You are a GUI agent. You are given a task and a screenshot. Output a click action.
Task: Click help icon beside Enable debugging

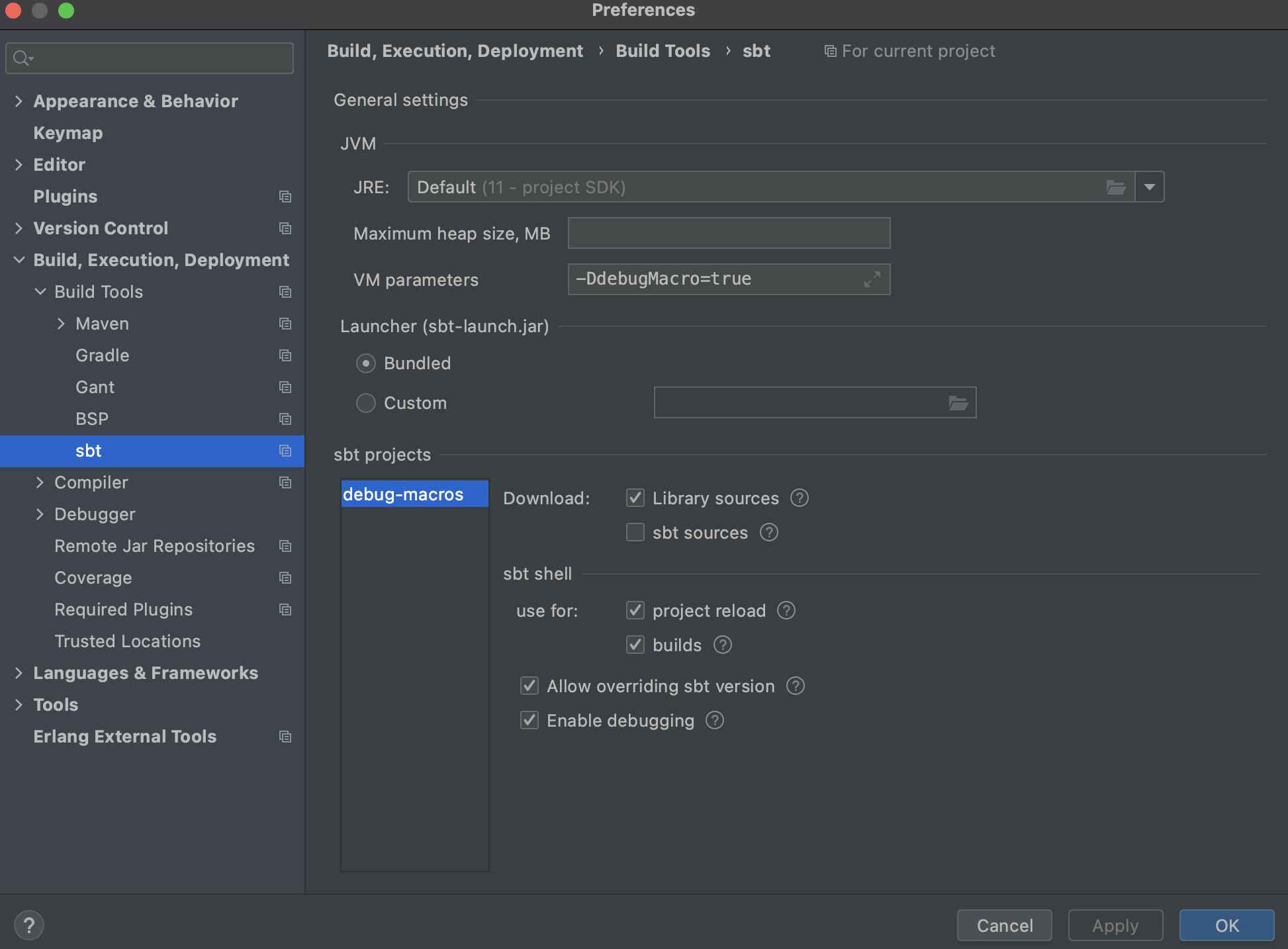tap(715, 720)
